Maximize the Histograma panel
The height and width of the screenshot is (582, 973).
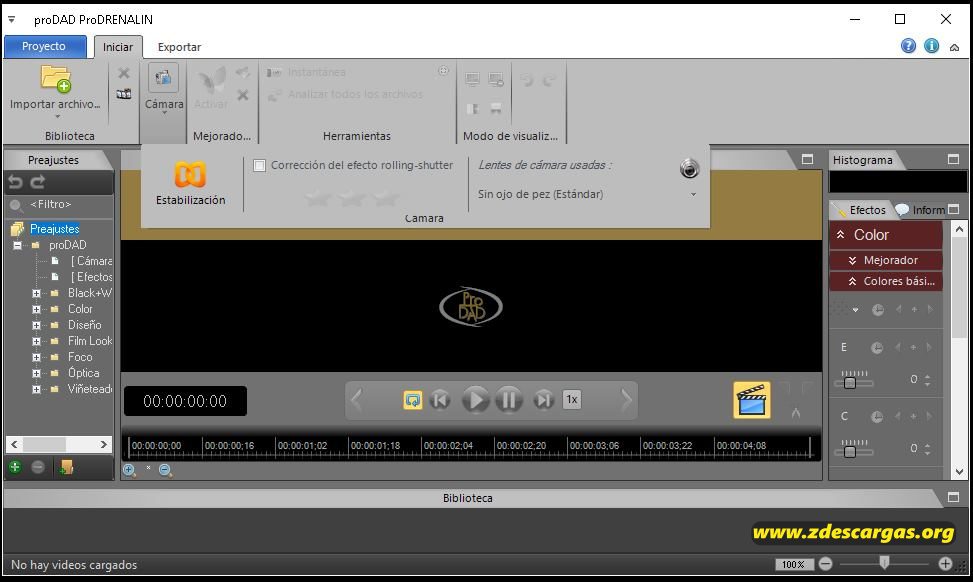click(954, 159)
